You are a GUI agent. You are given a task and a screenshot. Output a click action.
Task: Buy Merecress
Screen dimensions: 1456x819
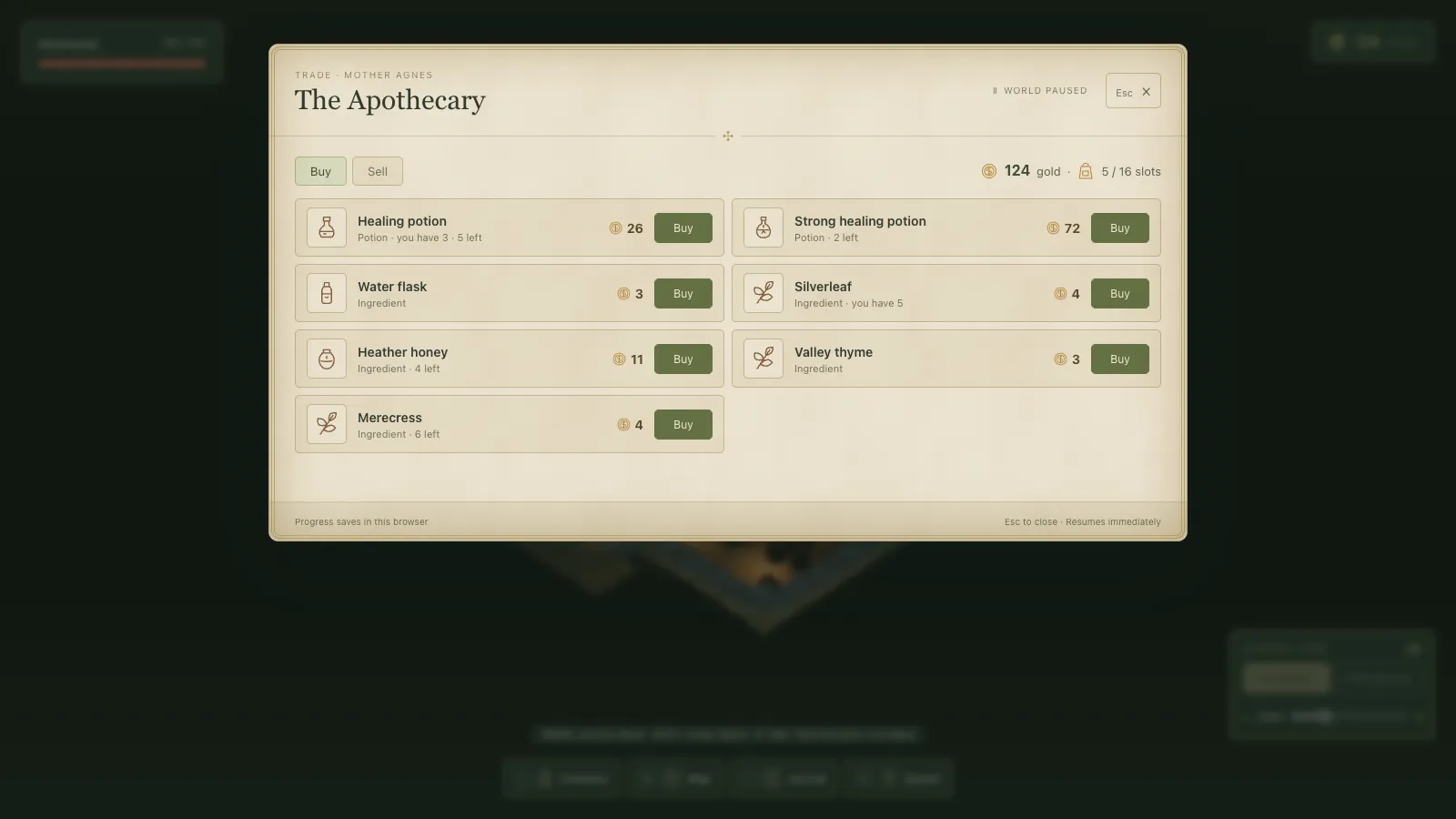[x=683, y=425]
